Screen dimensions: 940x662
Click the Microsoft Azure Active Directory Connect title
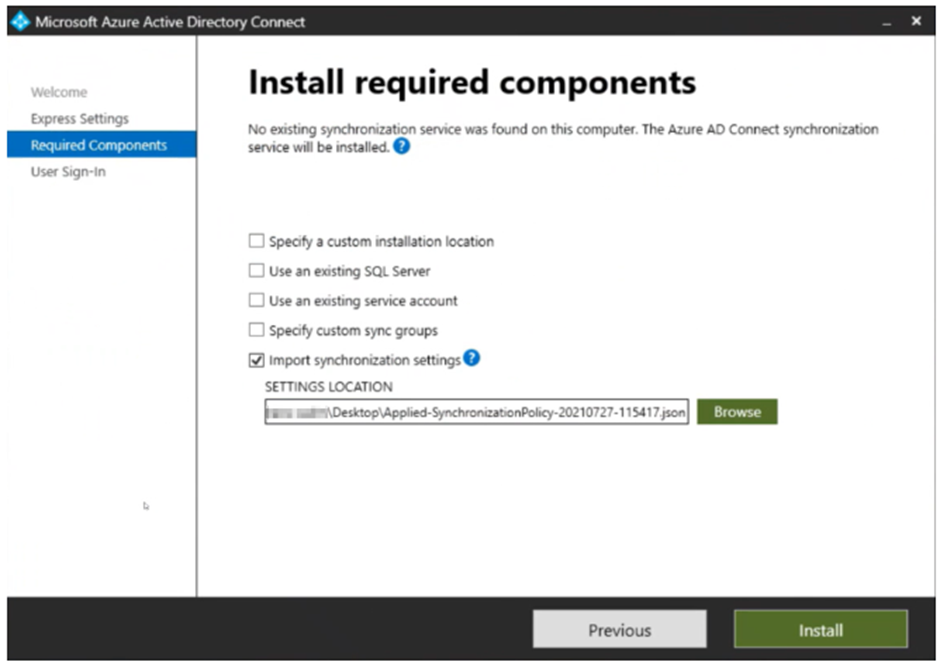click(x=170, y=22)
